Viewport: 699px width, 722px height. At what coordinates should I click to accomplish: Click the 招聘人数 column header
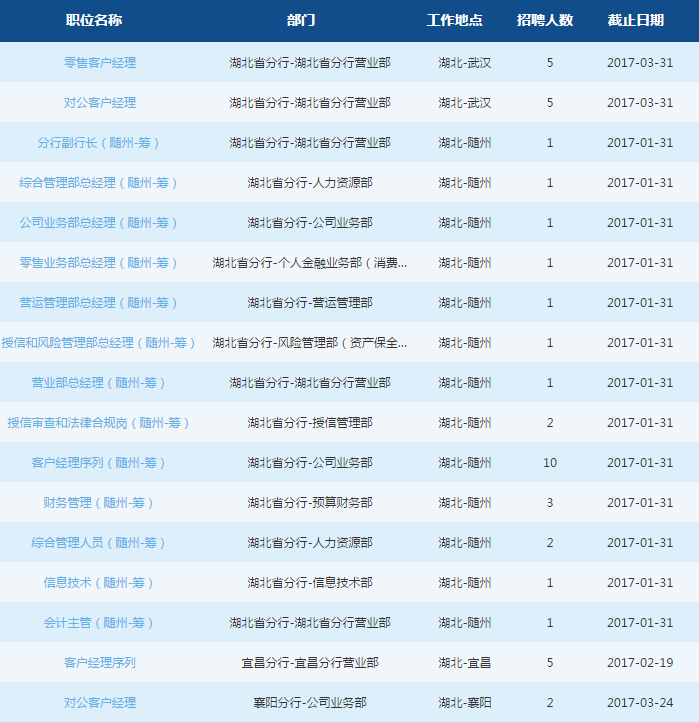tap(545, 21)
